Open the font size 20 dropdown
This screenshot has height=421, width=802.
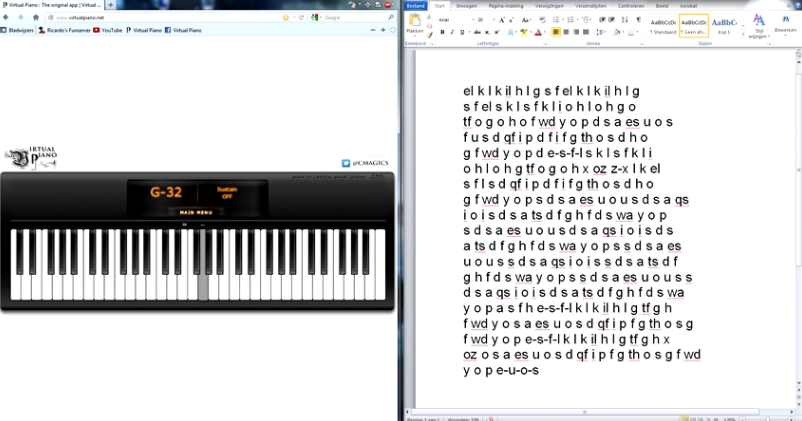coord(494,20)
